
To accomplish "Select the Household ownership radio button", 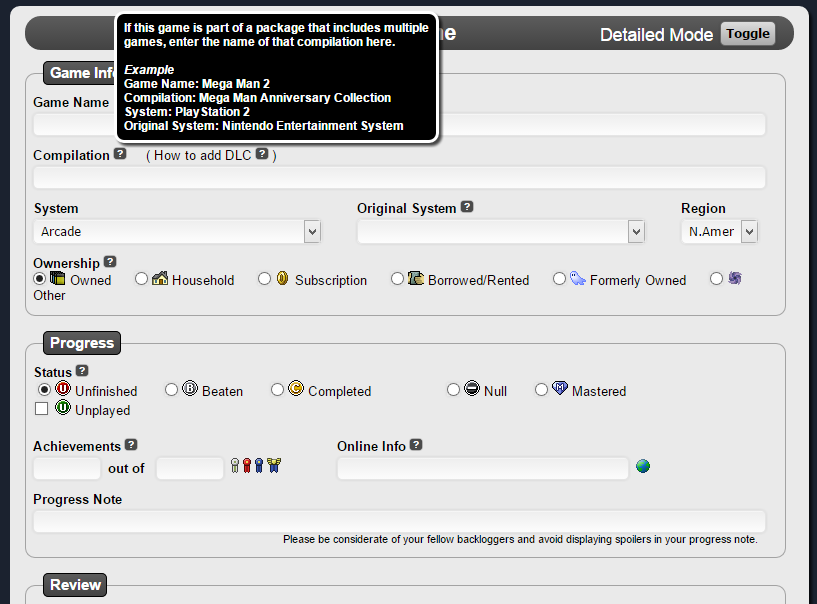I will click(141, 279).
